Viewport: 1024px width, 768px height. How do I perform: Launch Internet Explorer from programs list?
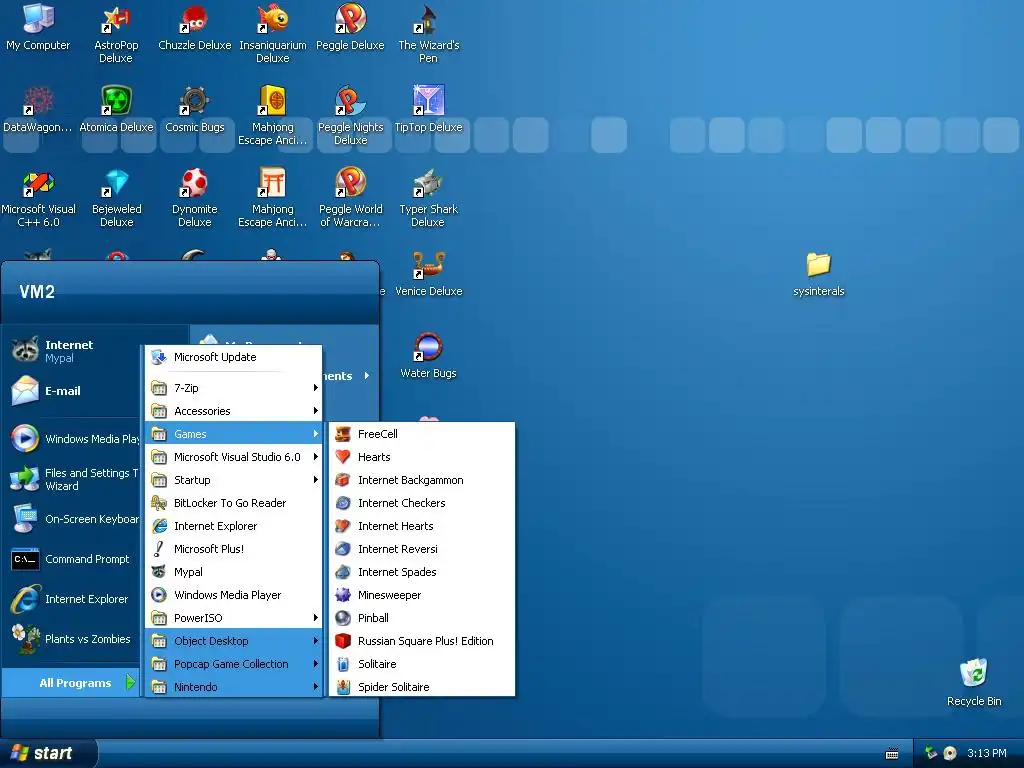pyautogui.click(x=234, y=526)
